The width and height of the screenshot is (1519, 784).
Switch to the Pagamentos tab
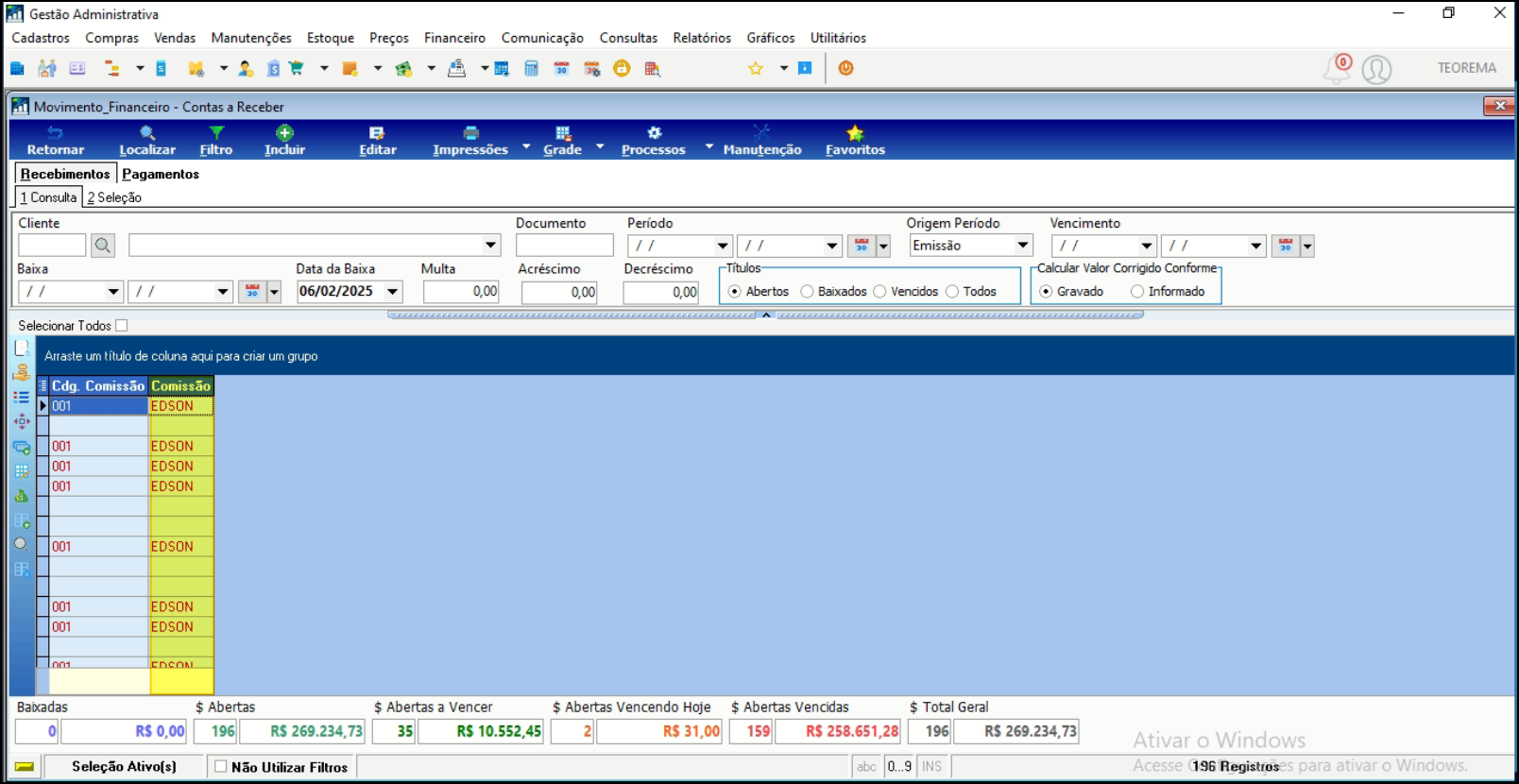161,174
